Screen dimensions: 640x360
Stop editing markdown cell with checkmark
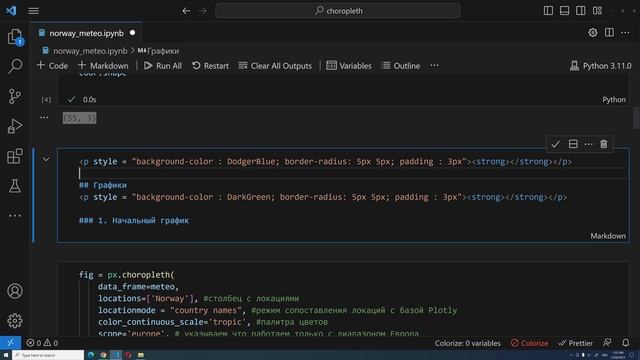(556, 144)
